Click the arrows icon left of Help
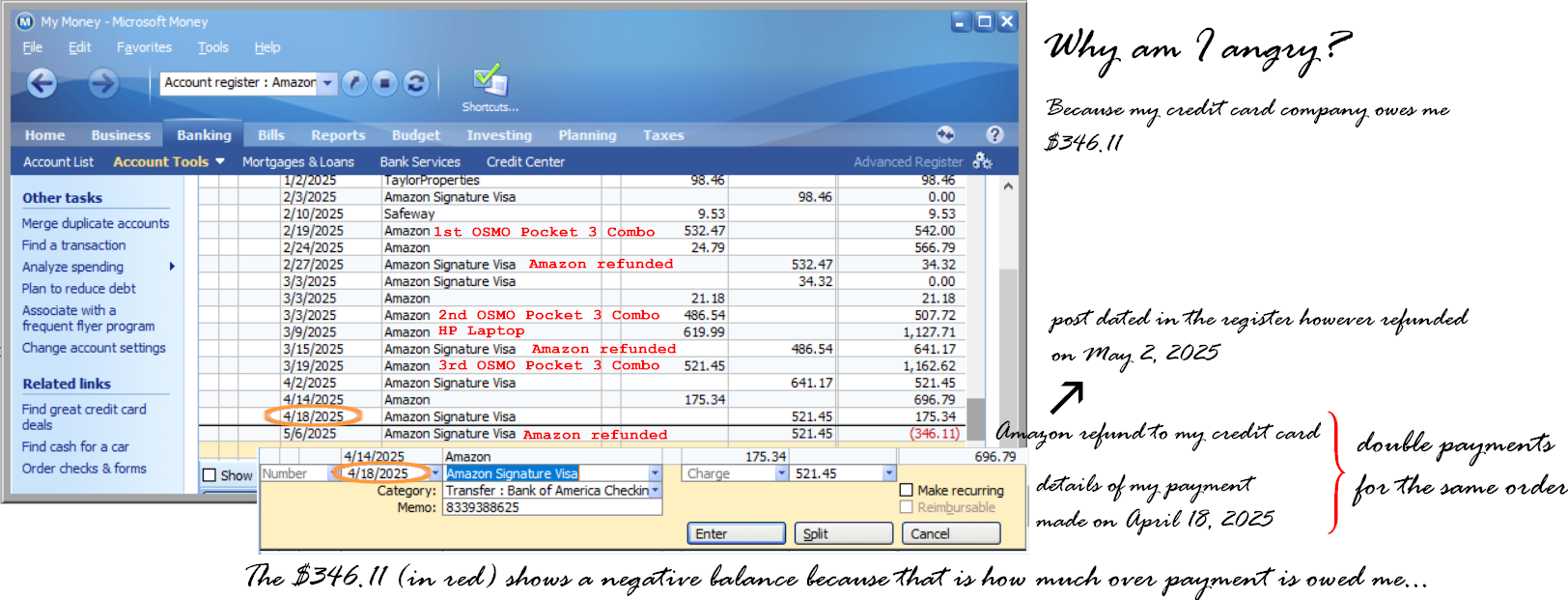 click(x=945, y=134)
